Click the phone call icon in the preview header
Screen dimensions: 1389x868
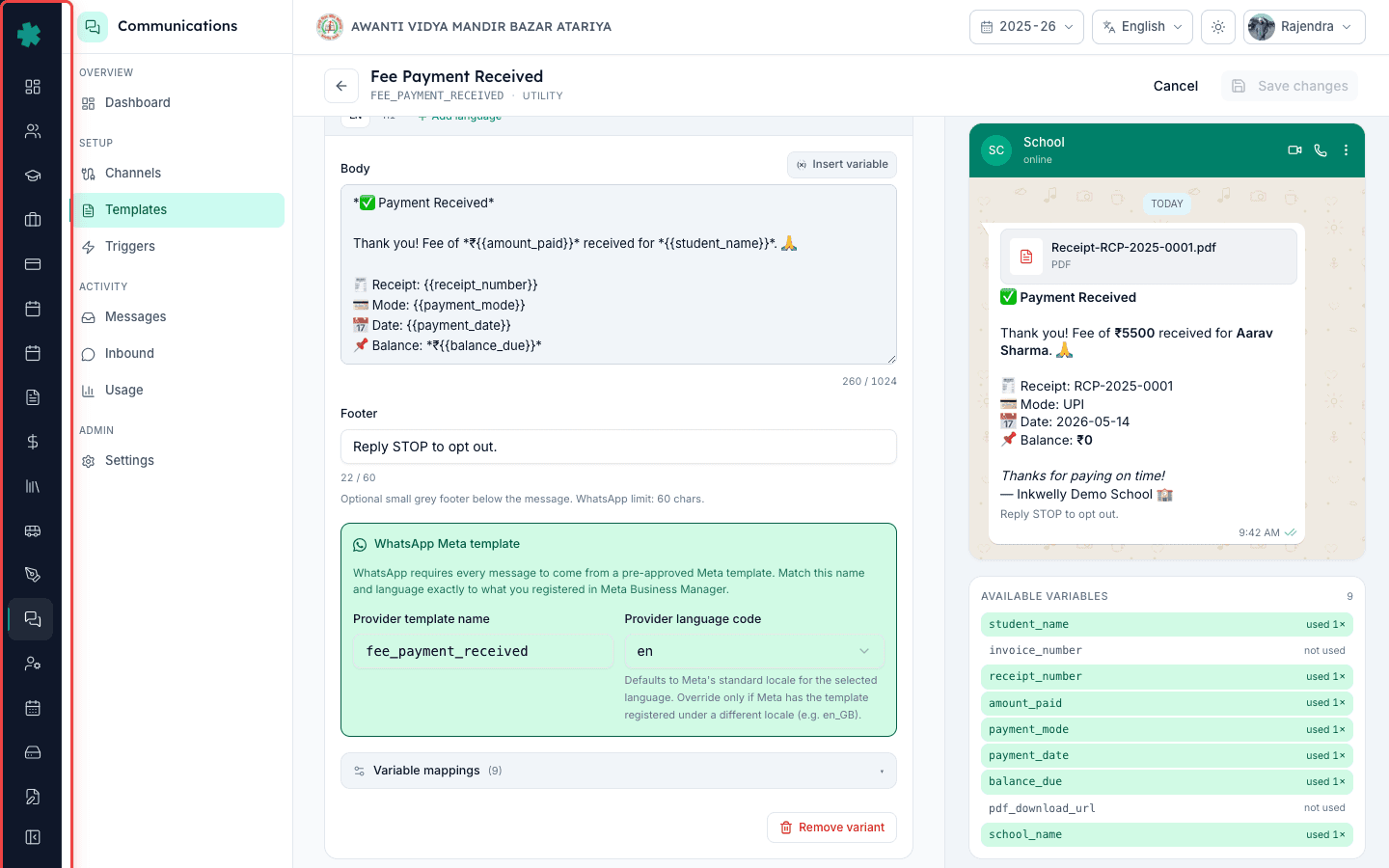(x=1321, y=150)
